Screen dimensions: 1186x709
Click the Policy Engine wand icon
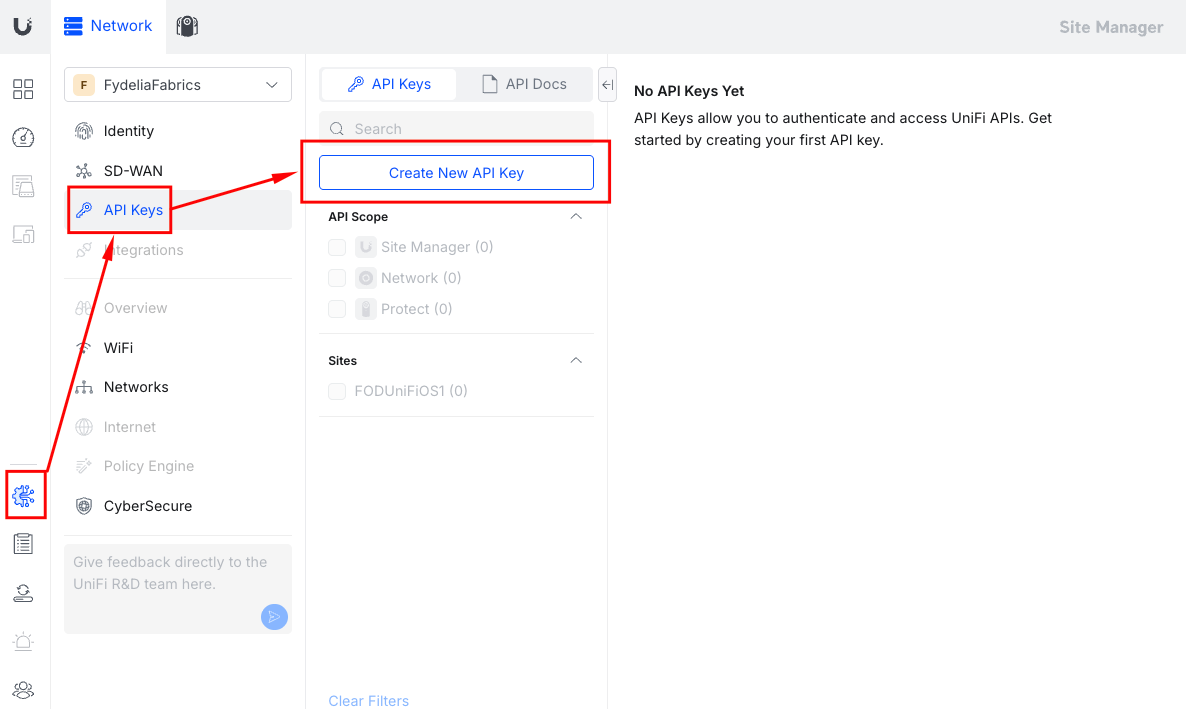pos(84,466)
